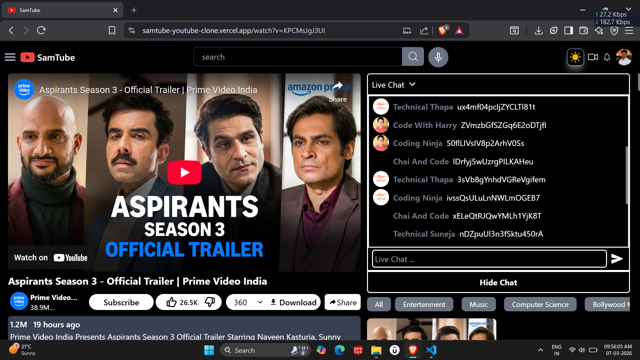The width and height of the screenshot is (640, 360).
Task: Close the SamTube tab
Action: [115, 10]
